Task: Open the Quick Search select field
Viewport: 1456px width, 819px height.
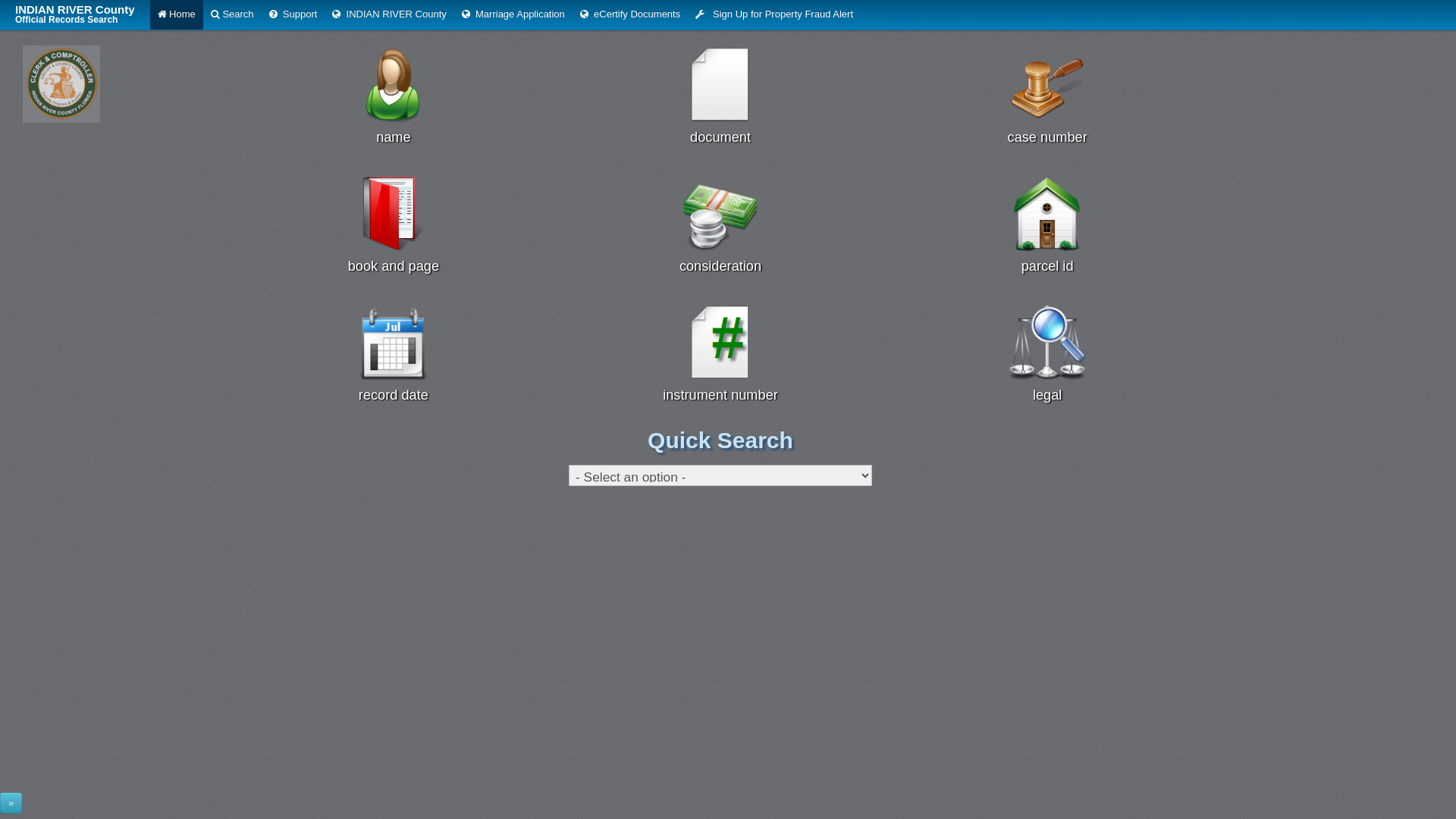Action: pos(720,475)
